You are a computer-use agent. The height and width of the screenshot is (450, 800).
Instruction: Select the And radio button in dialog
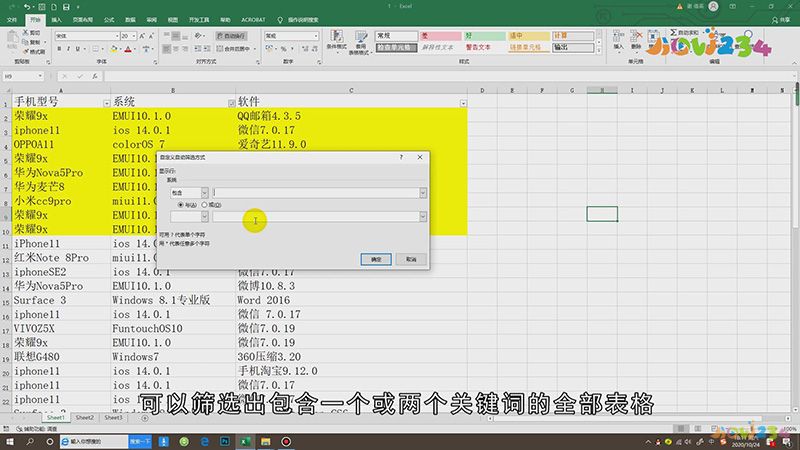click(x=181, y=205)
